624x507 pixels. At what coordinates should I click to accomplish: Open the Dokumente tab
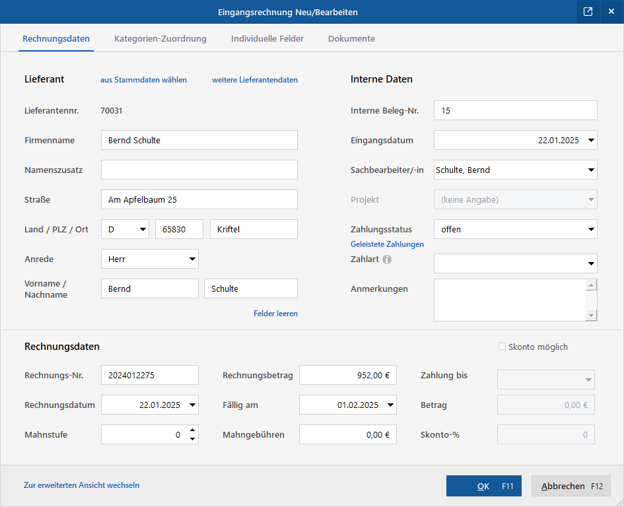(351, 39)
